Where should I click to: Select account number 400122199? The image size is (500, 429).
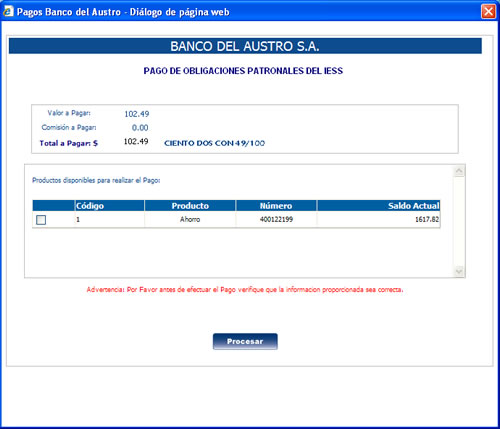pyautogui.click(x=276, y=219)
